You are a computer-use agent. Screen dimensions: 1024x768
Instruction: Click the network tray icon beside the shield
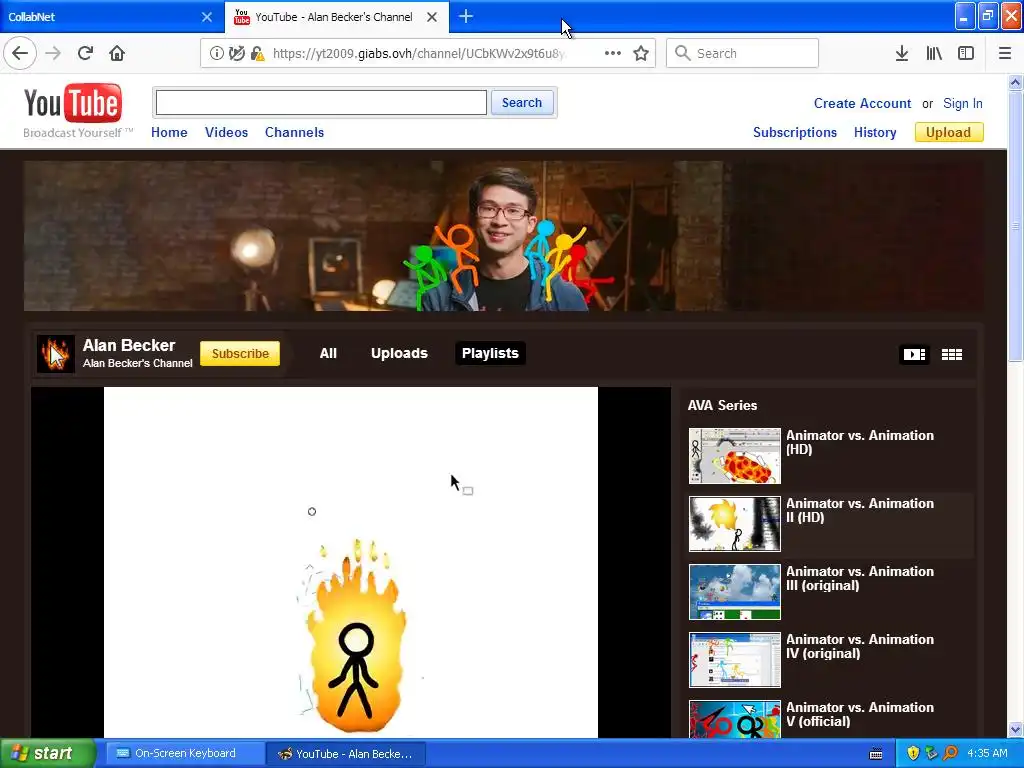pos(932,753)
